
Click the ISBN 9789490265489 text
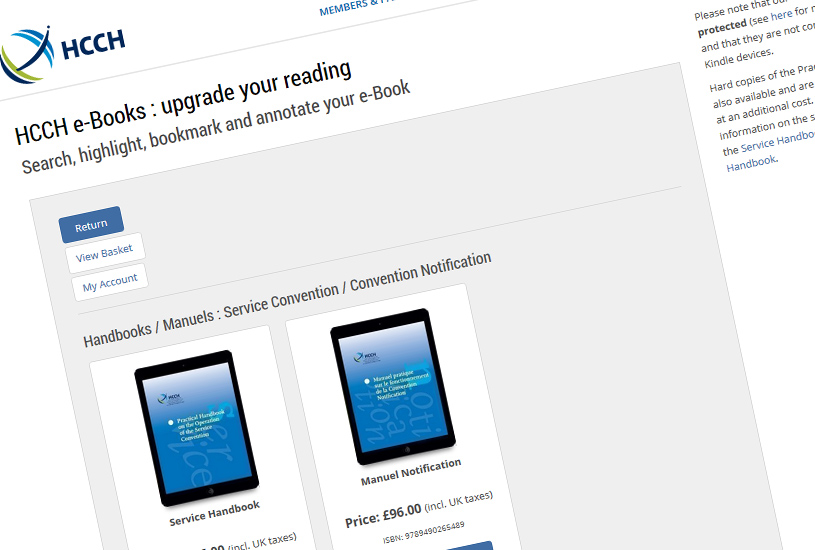point(424,532)
